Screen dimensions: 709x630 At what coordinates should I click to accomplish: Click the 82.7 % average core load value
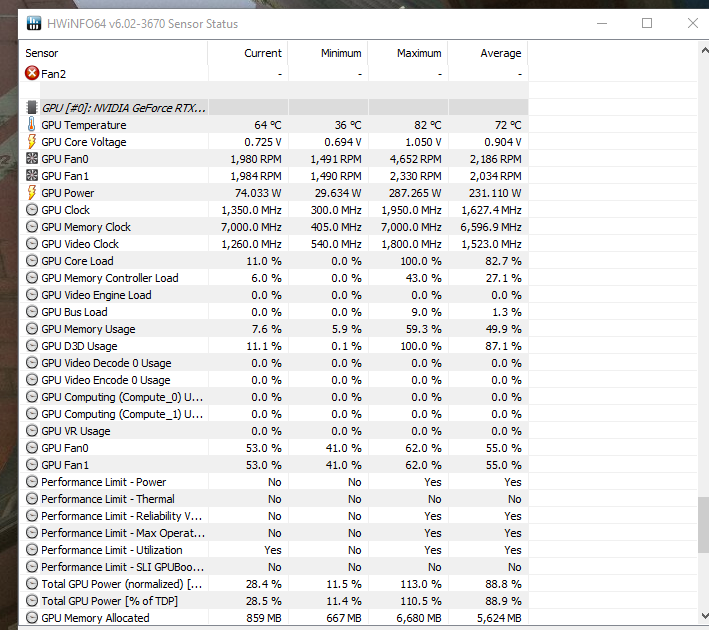pyautogui.click(x=503, y=261)
